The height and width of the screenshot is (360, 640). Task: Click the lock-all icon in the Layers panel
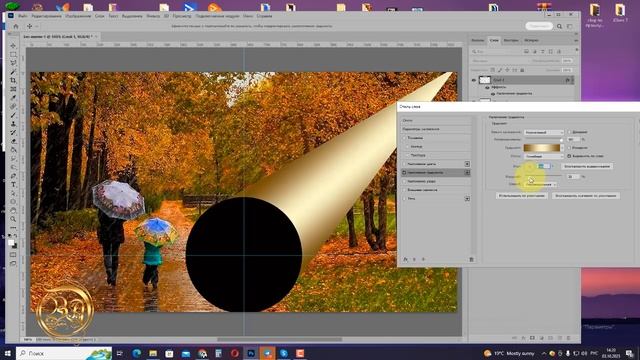tap(522, 70)
